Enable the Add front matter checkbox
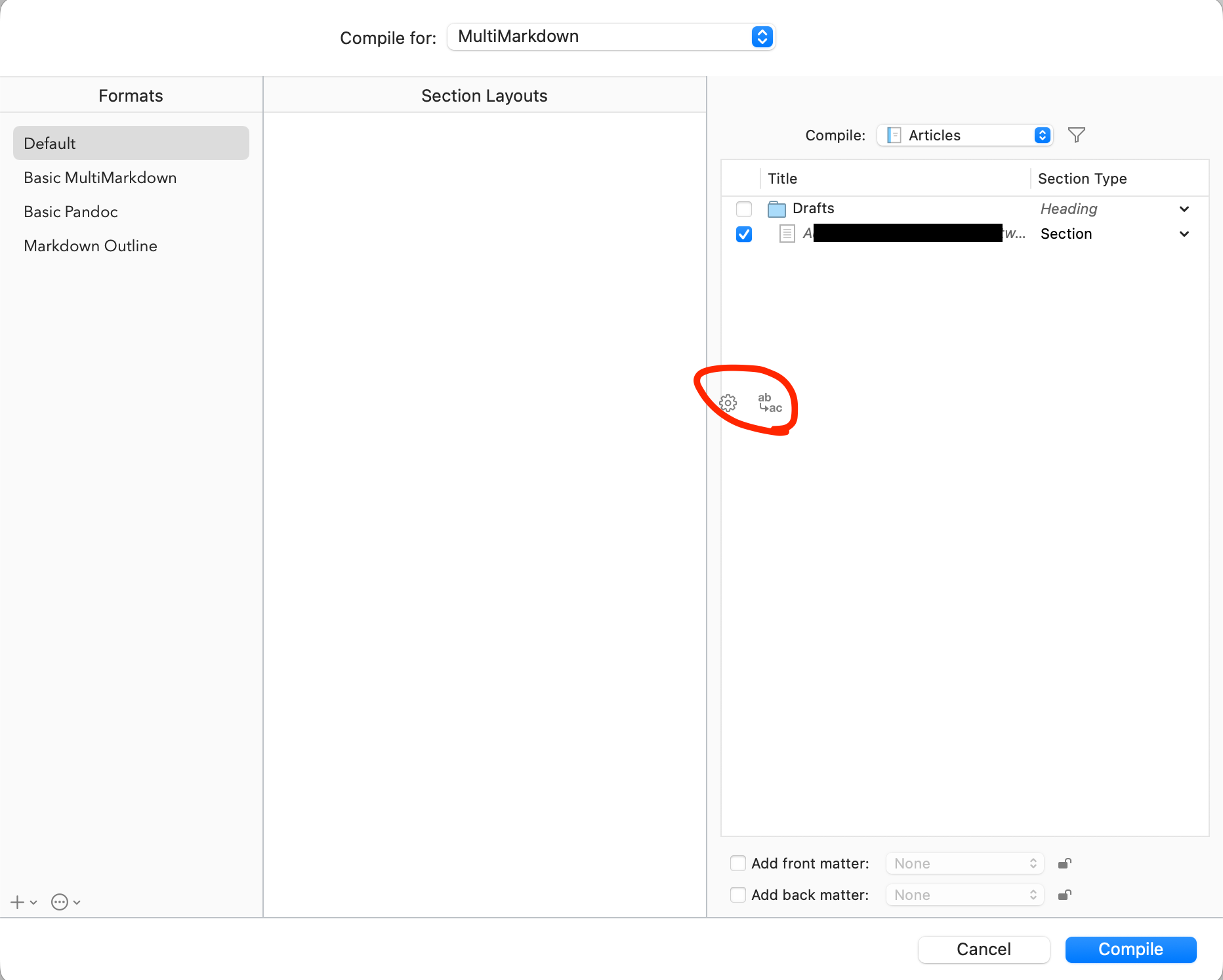 (x=738, y=863)
